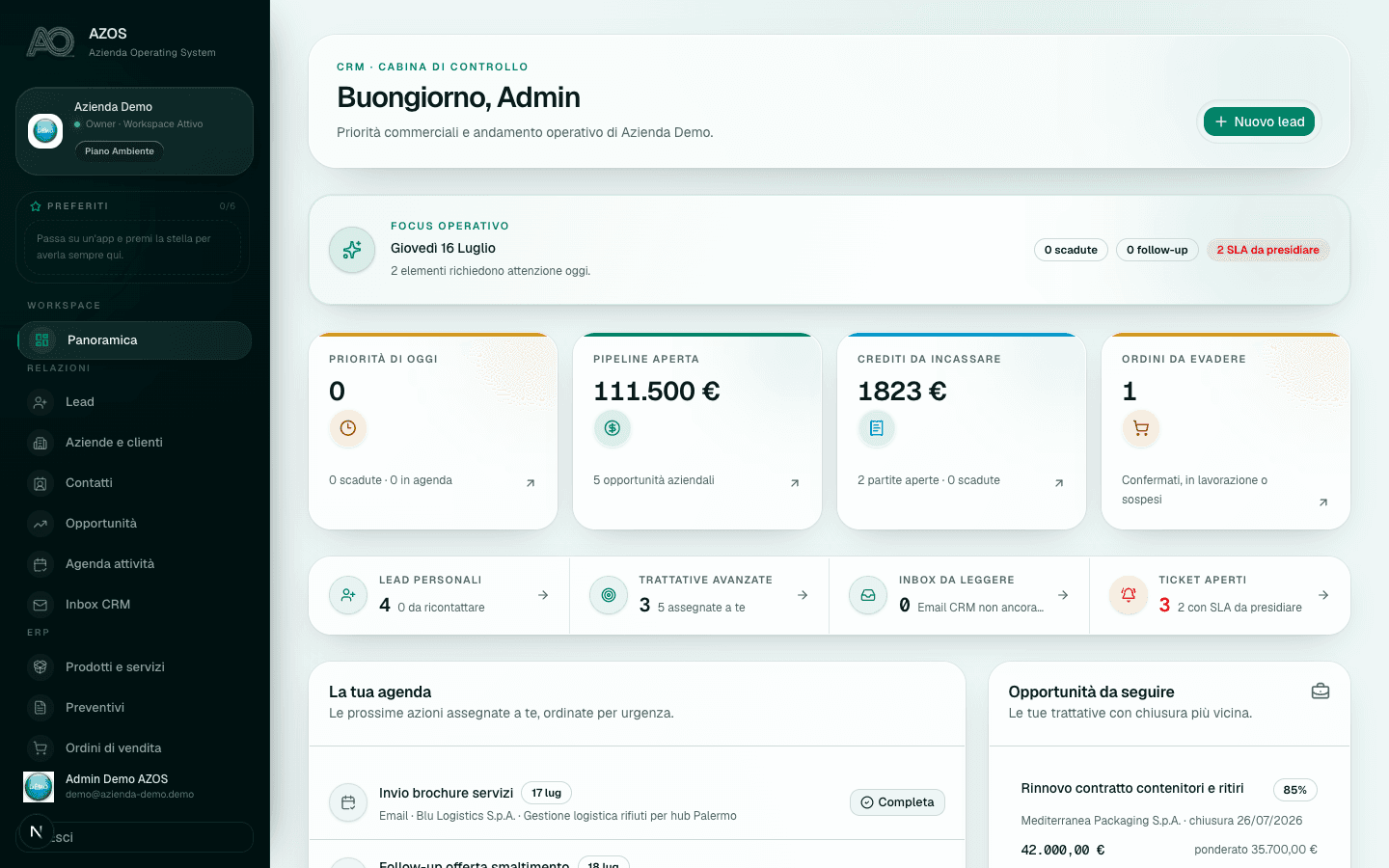
Task: Click the Opportunità trend chart icon
Action: [41, 524]
